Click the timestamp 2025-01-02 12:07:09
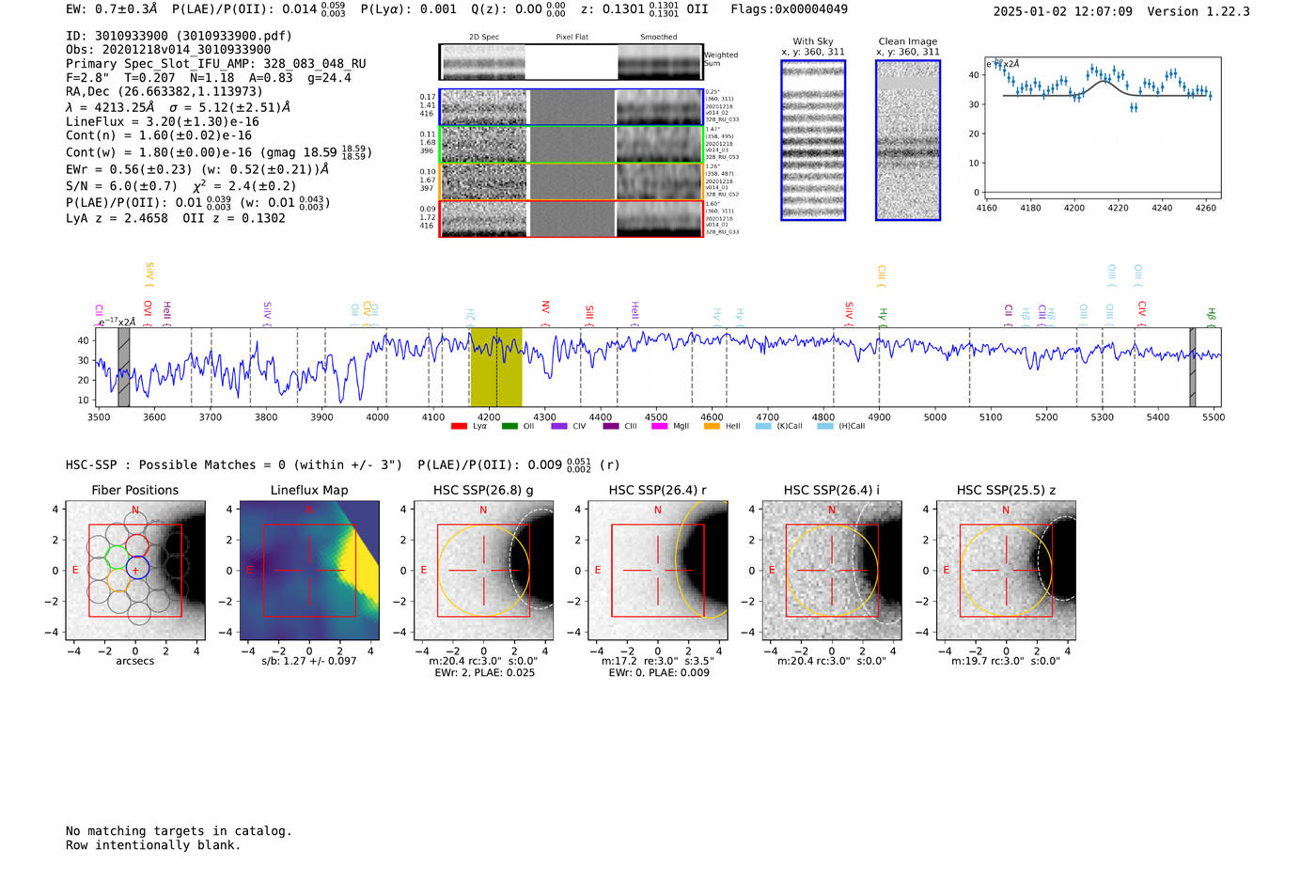 tap(1063, 11)
